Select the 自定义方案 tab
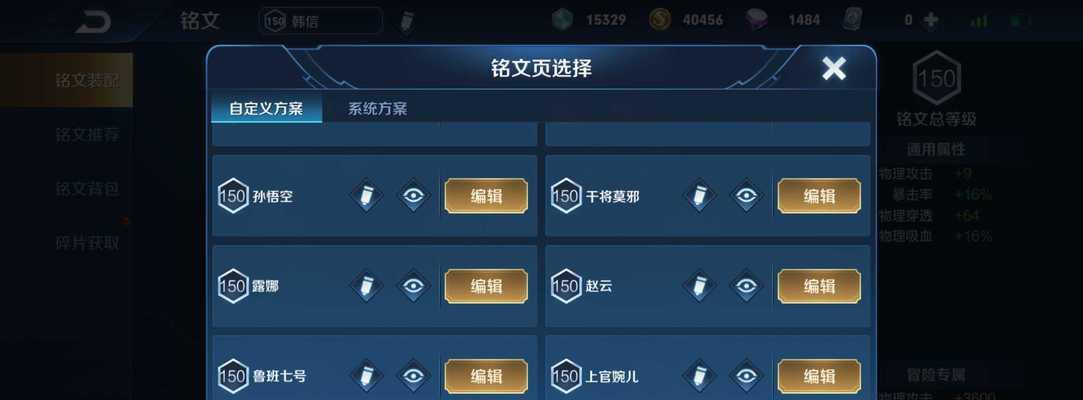The height and width of the screenshot is (400, 1083). point(266,108)
